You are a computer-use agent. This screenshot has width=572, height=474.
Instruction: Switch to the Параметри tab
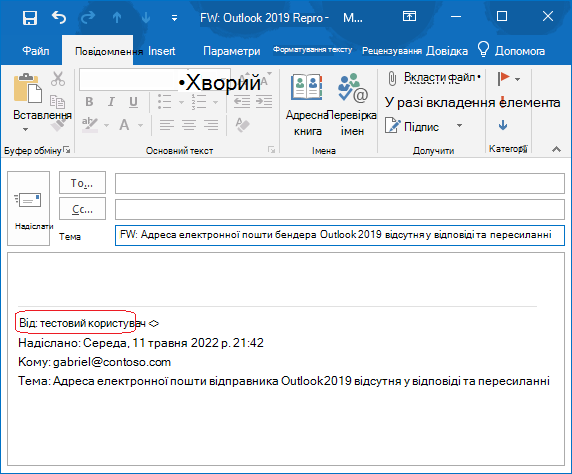point(232,51)
